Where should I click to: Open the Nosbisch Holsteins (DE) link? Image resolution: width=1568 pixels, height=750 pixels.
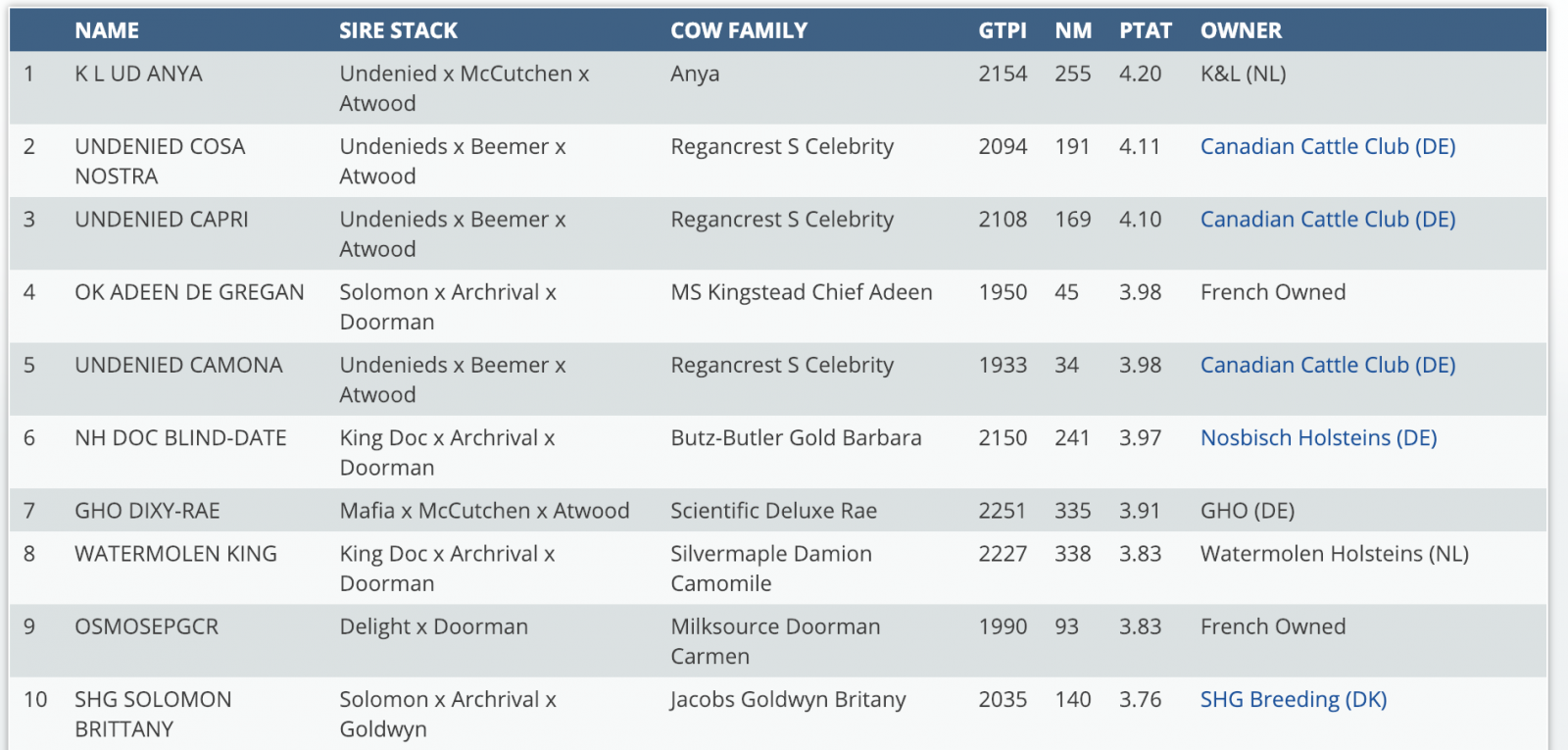point(1318,438)
